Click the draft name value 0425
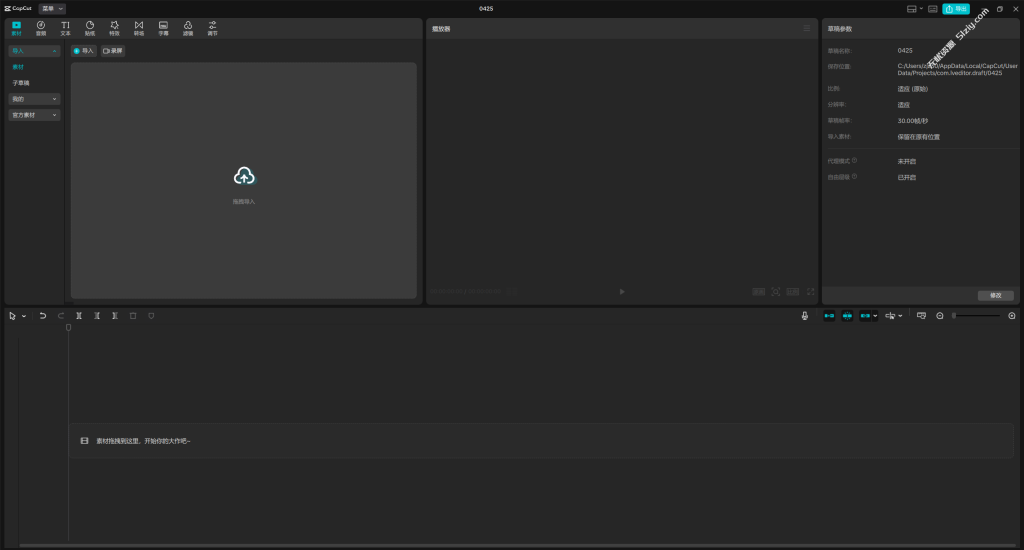 click(905, 51)
